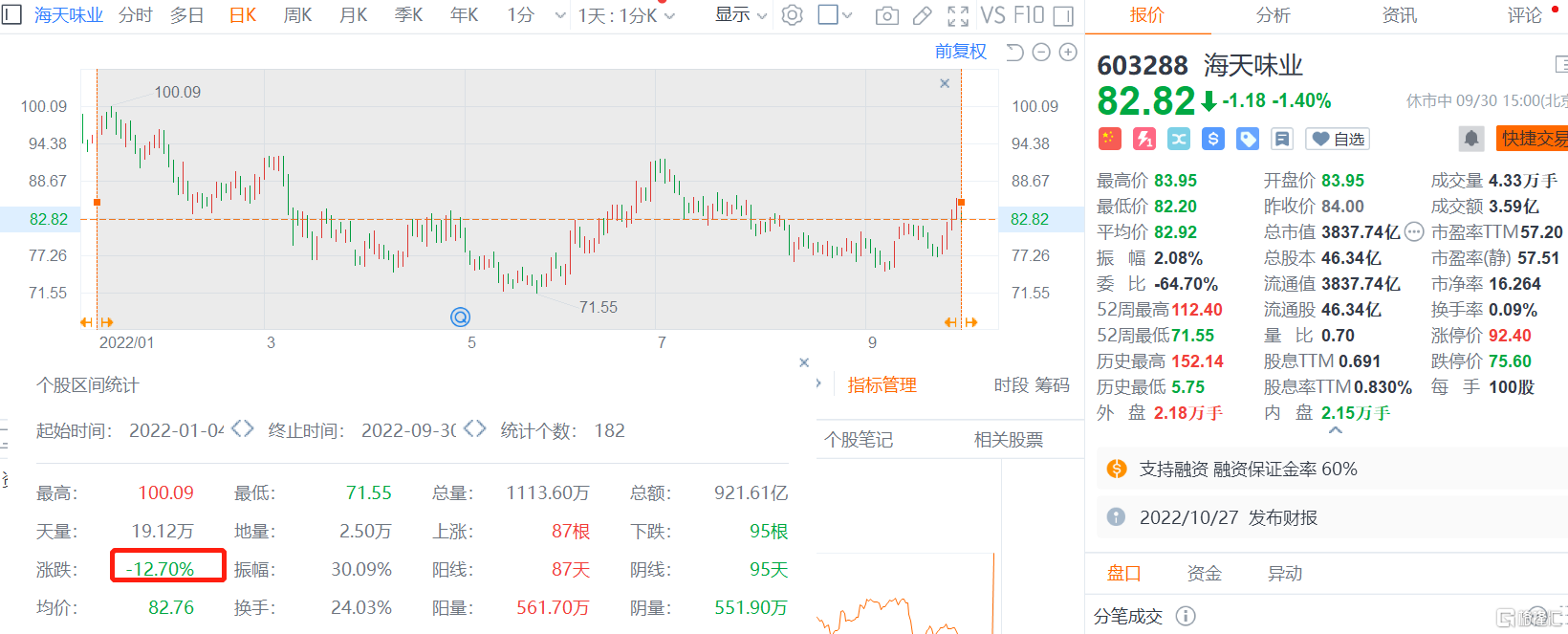The width and height of the screenshot is (1568, 634).
Task: Open 指标管理 indicator management
Action: coord(882,384)
